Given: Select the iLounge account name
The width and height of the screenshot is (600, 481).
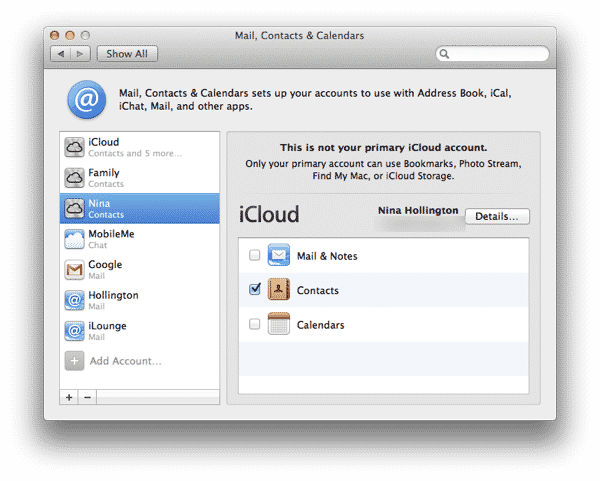Looking at the screenshot, I should tap(107, 326).
